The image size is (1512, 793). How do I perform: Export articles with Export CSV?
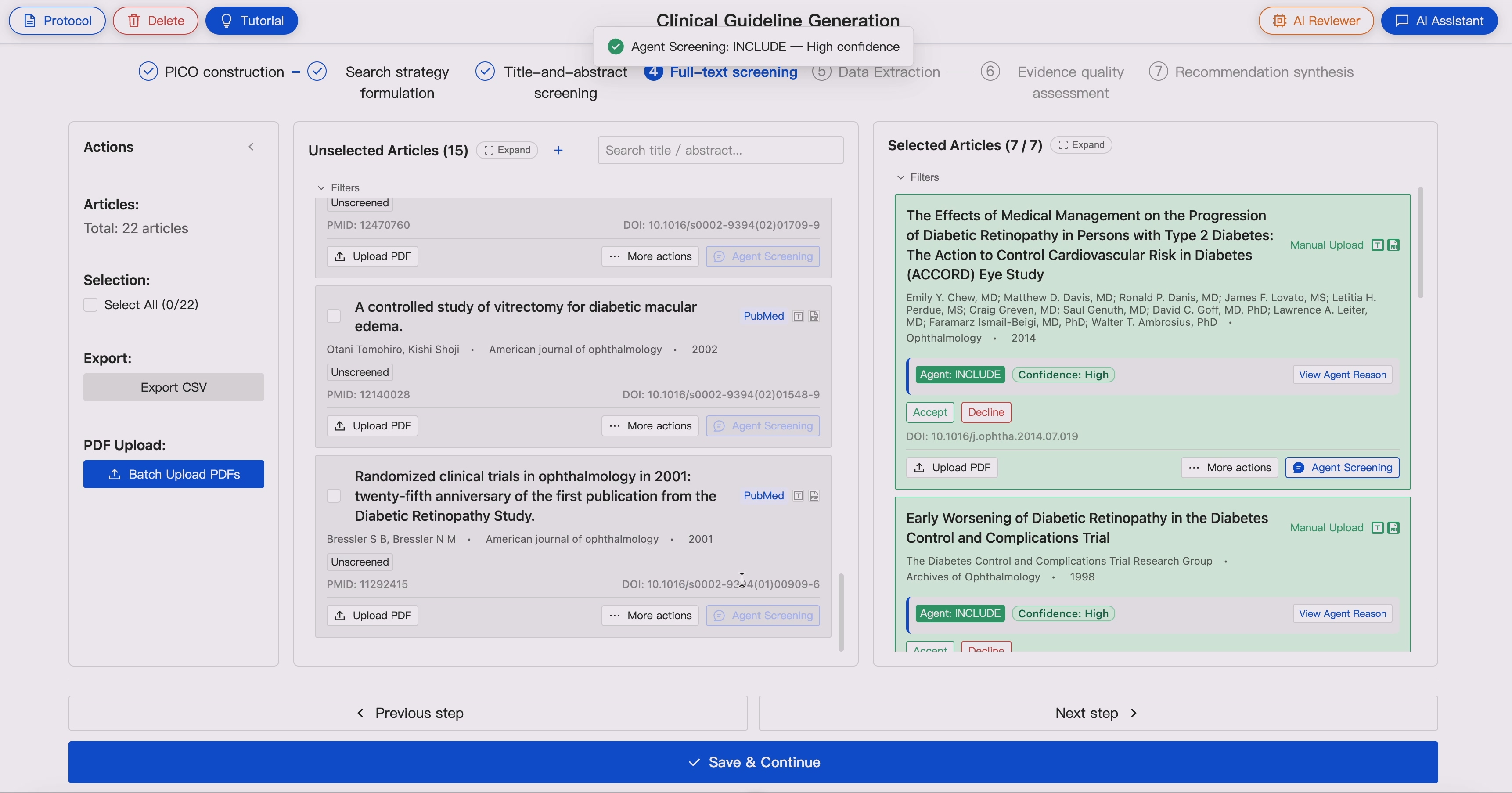(x=174, y=387)
